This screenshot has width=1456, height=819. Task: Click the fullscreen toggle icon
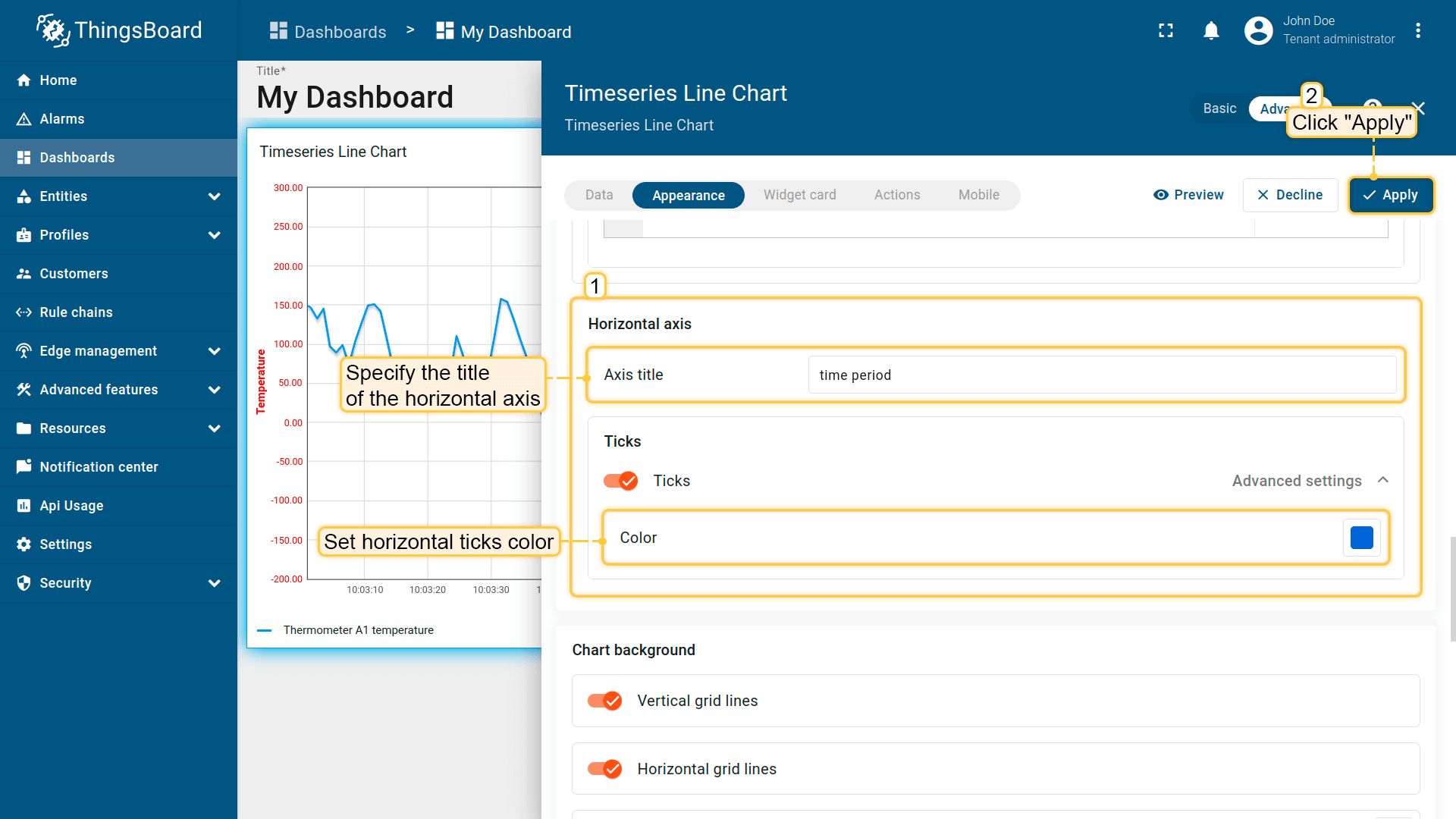pos(1166,31)
